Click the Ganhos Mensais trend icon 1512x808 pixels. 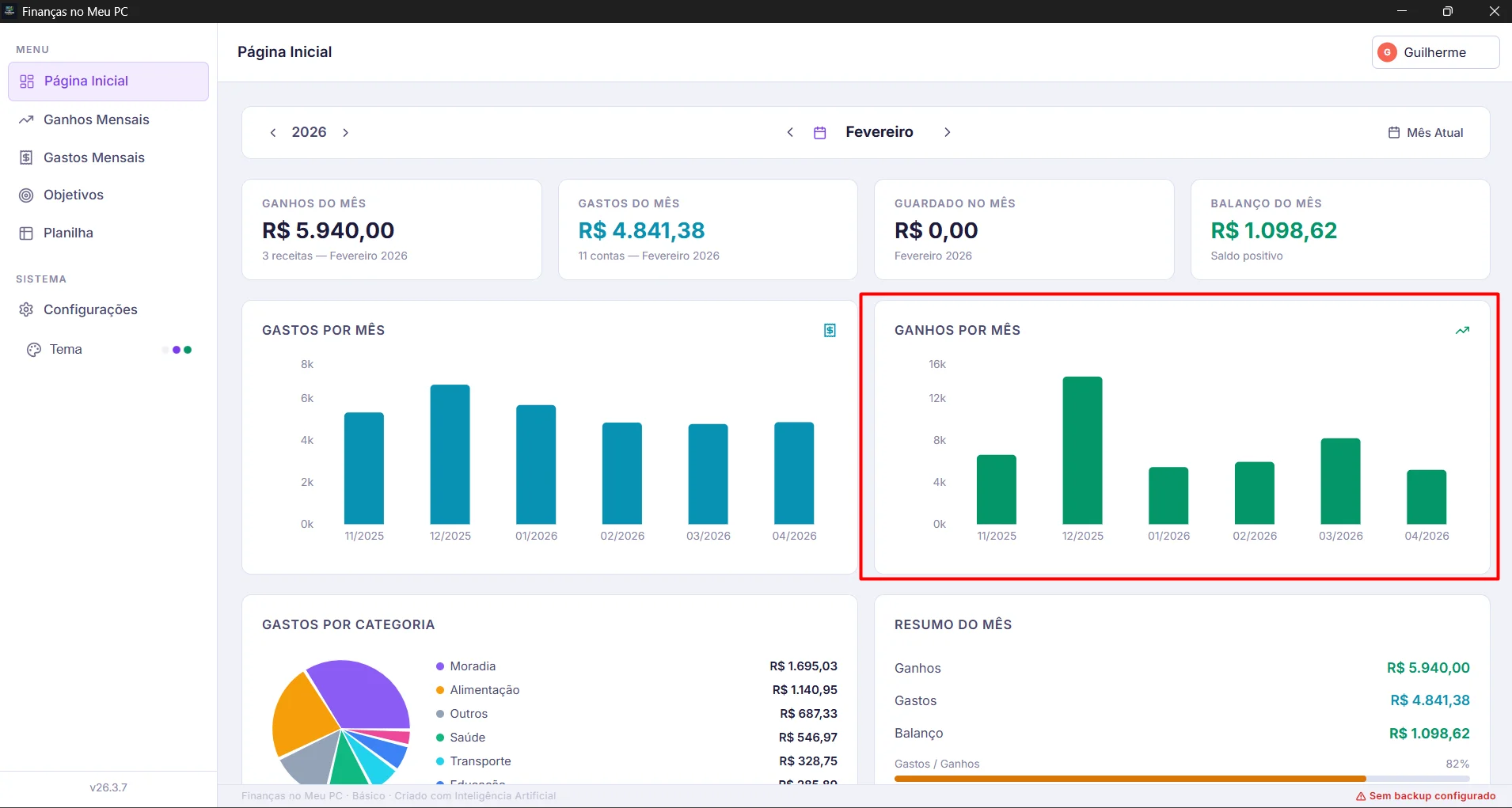point(26,119)
